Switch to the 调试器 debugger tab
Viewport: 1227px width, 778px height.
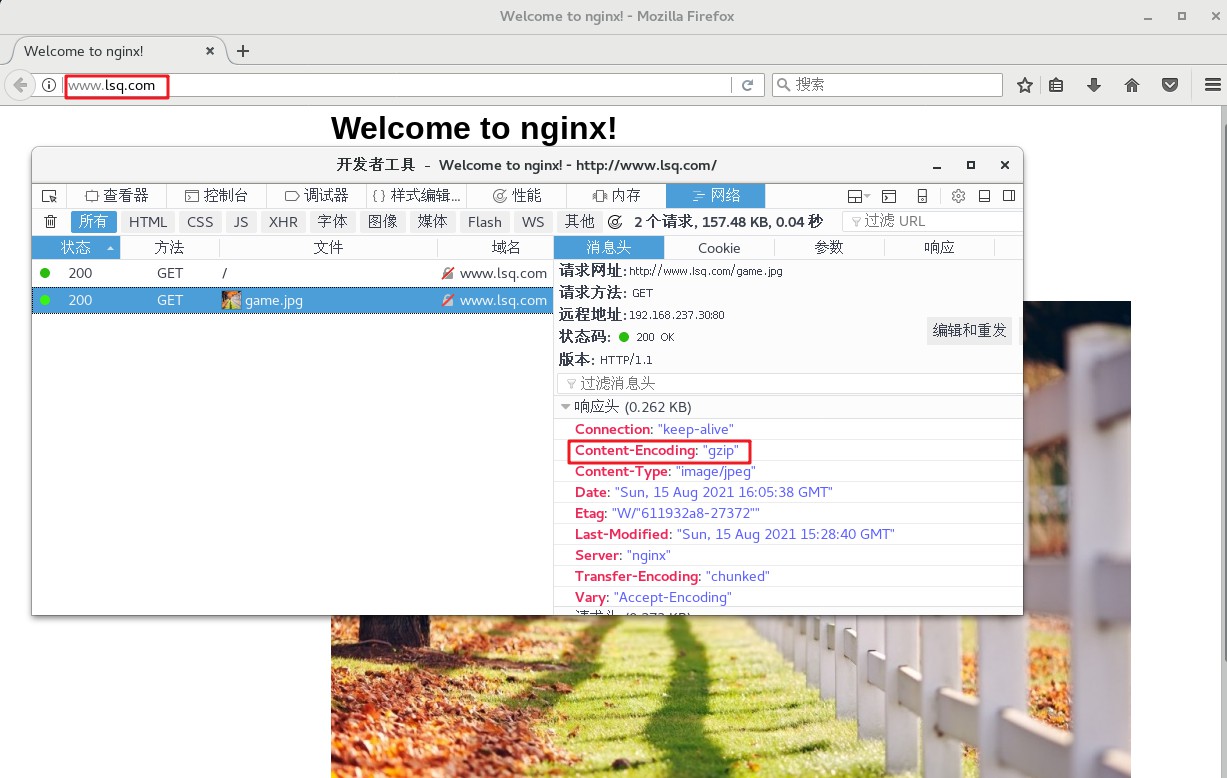coord(316,196)
